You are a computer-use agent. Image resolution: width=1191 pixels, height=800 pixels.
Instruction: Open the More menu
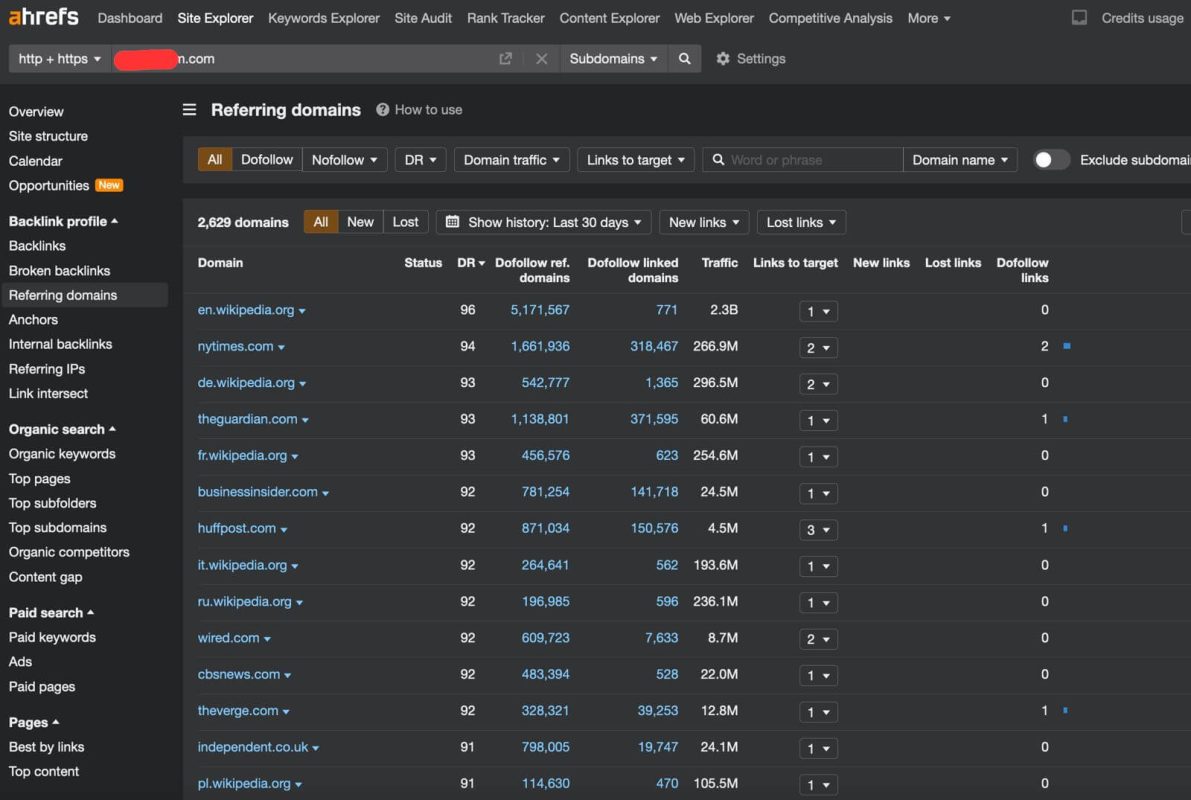point(928,17)
